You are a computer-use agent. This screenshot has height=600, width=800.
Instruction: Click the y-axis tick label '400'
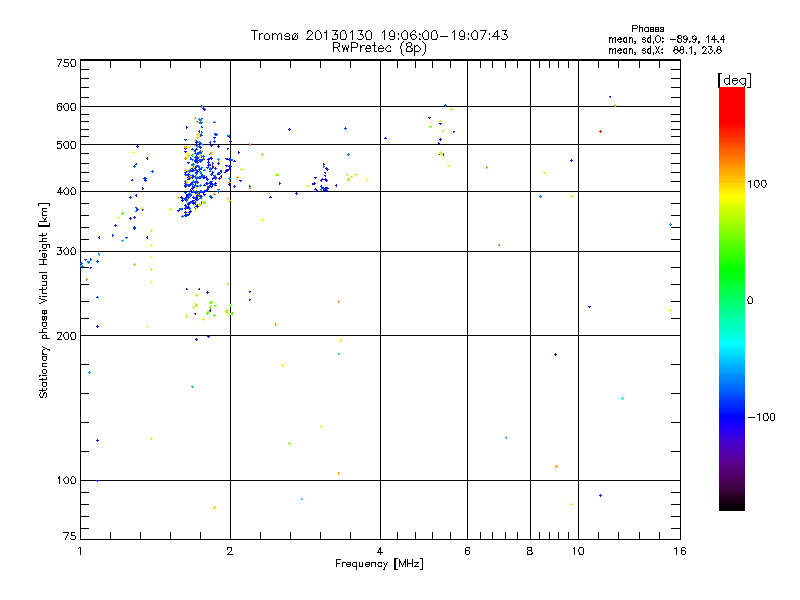pyautogui.click(x=66, y=192)
